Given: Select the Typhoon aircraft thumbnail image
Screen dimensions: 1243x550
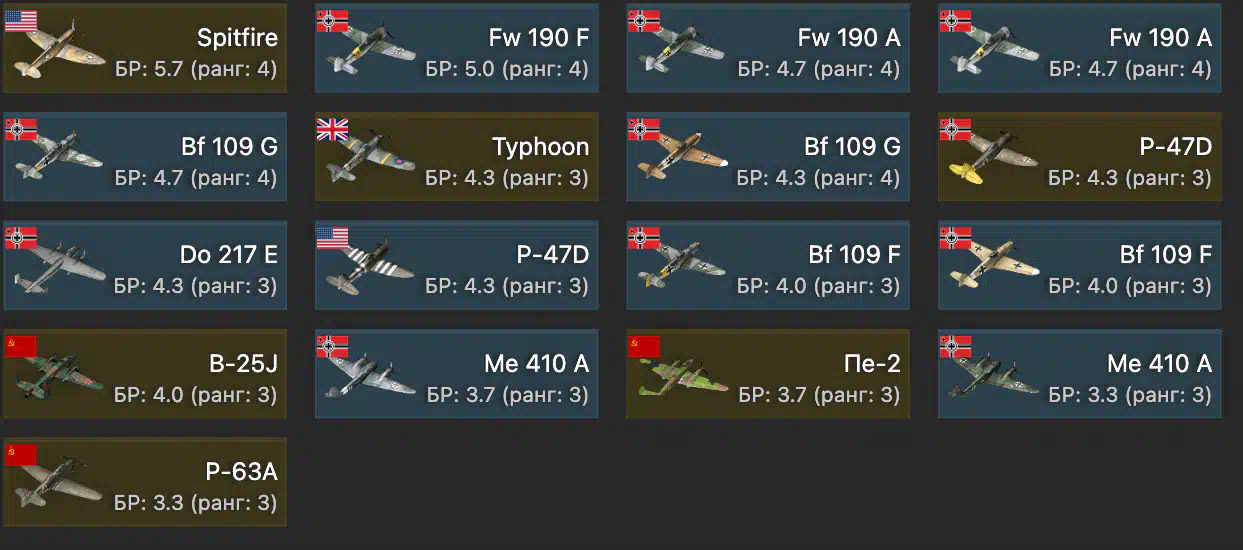Looking at the screenshot, I should [372, 160].
